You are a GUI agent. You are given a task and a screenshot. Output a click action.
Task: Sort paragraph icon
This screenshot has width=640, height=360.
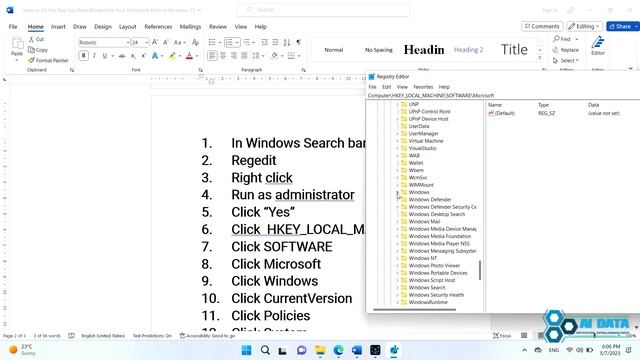[x=287, y=42]
